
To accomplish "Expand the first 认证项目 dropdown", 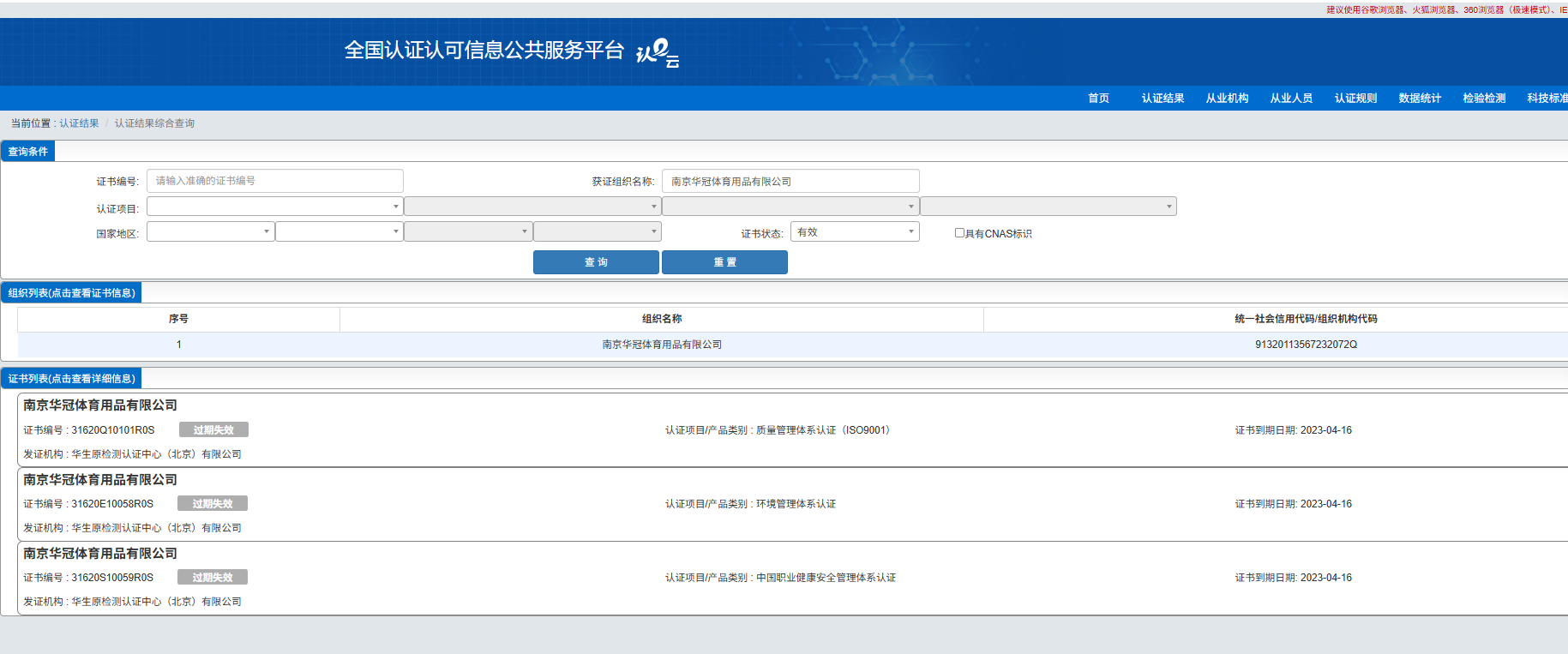I will pos(274,207).
